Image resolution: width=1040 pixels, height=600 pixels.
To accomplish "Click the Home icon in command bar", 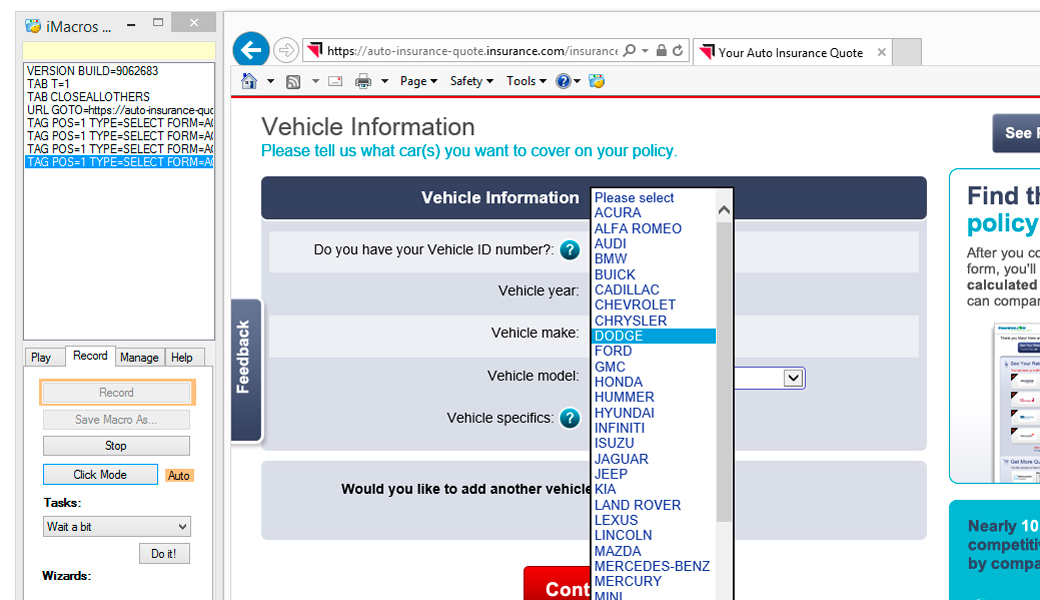I will [x=249, y=81].
